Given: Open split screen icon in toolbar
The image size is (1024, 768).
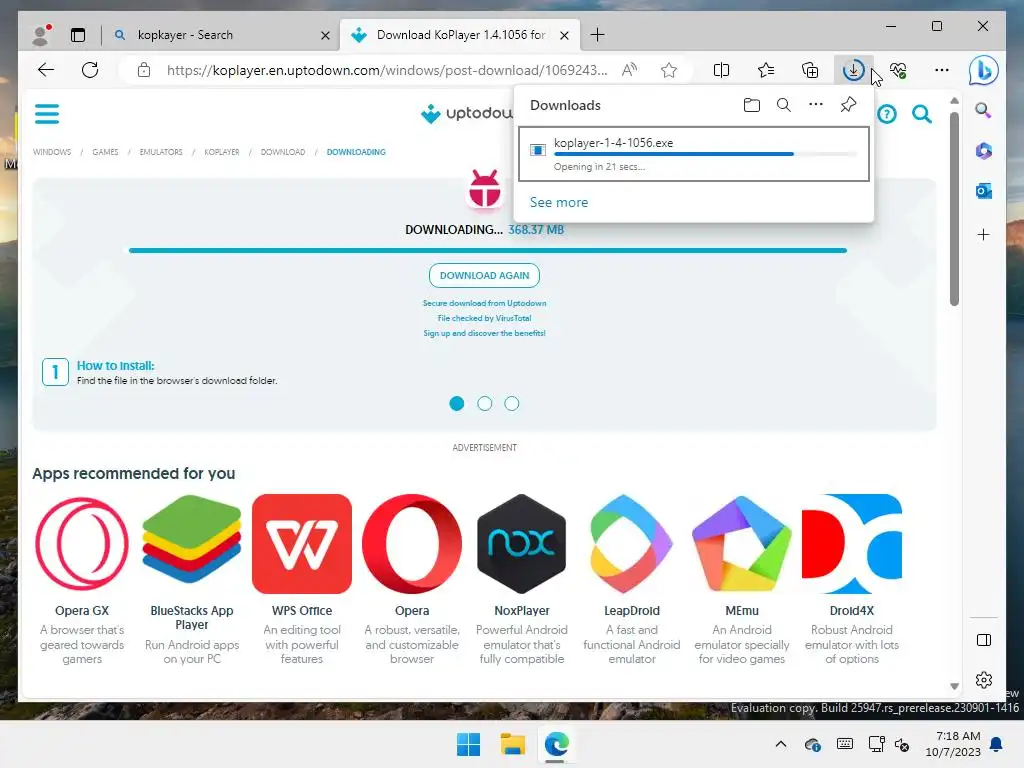Looking at the screenshot, I should [x=721, y=70].
